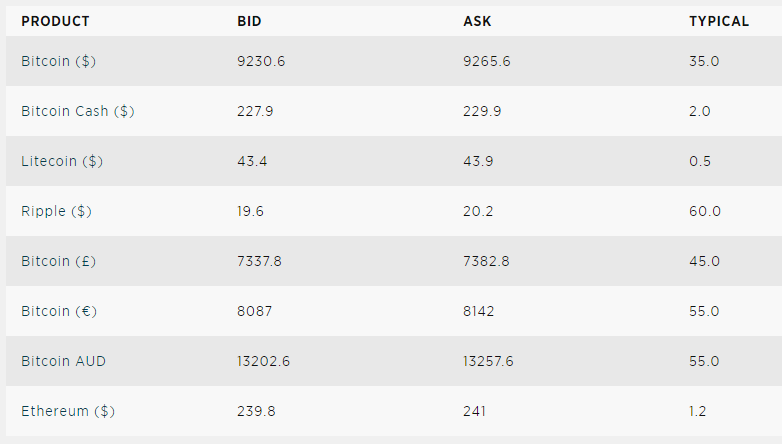
Task: Click Bitcoin Cash bid price 227.9
Action: [255, 111]
